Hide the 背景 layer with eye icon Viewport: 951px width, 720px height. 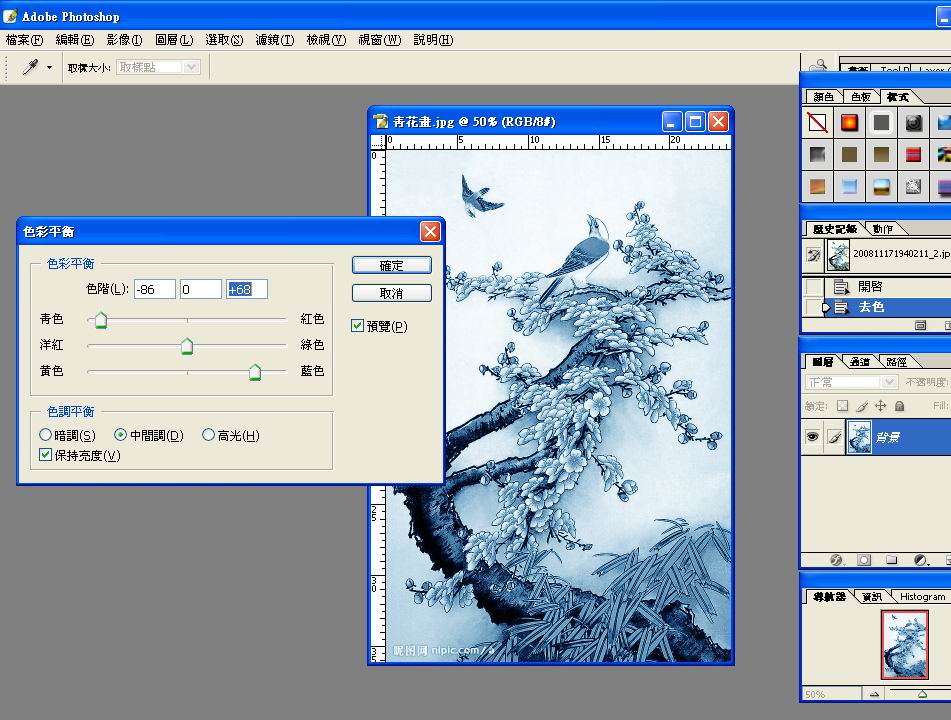(x=812, y=437)
